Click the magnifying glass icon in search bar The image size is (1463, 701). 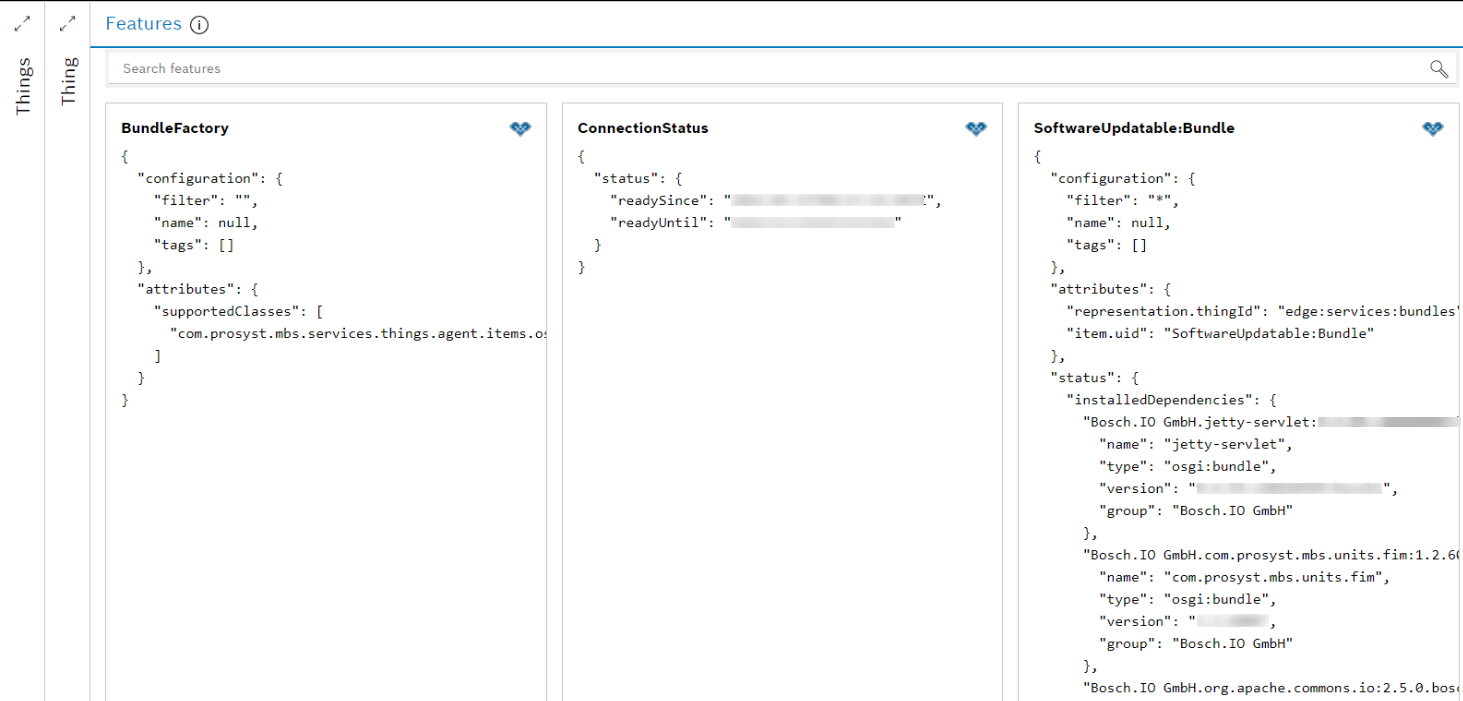pyautogui.click(x=1438, y=69)
